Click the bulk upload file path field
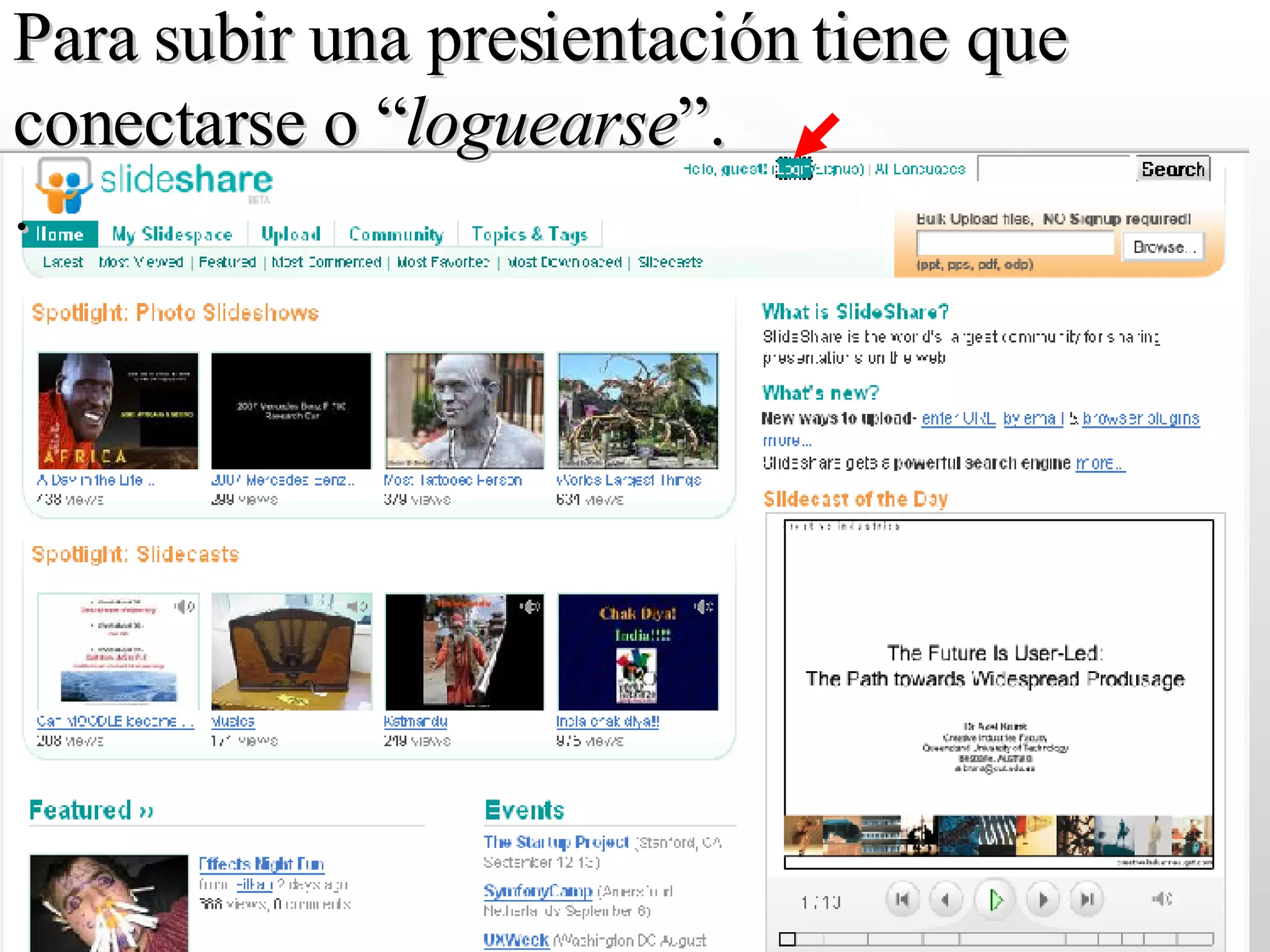 point(1015,244)
